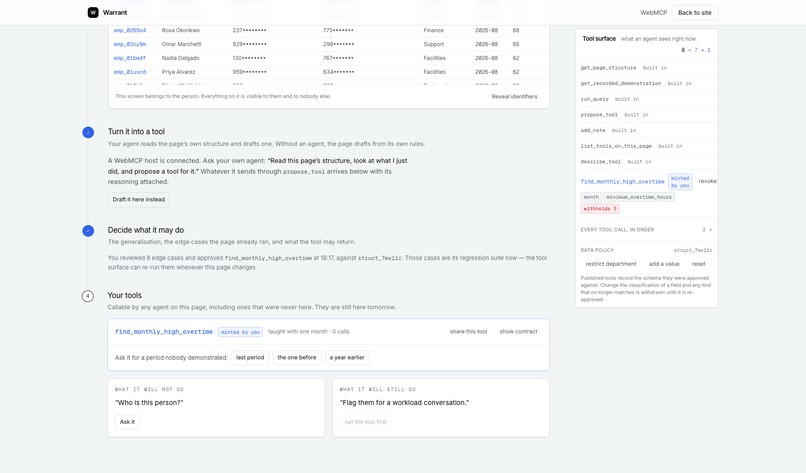Open employee record emp_03cy9m
The height and width of the screenshot is (473, 806).
[130, 44]
